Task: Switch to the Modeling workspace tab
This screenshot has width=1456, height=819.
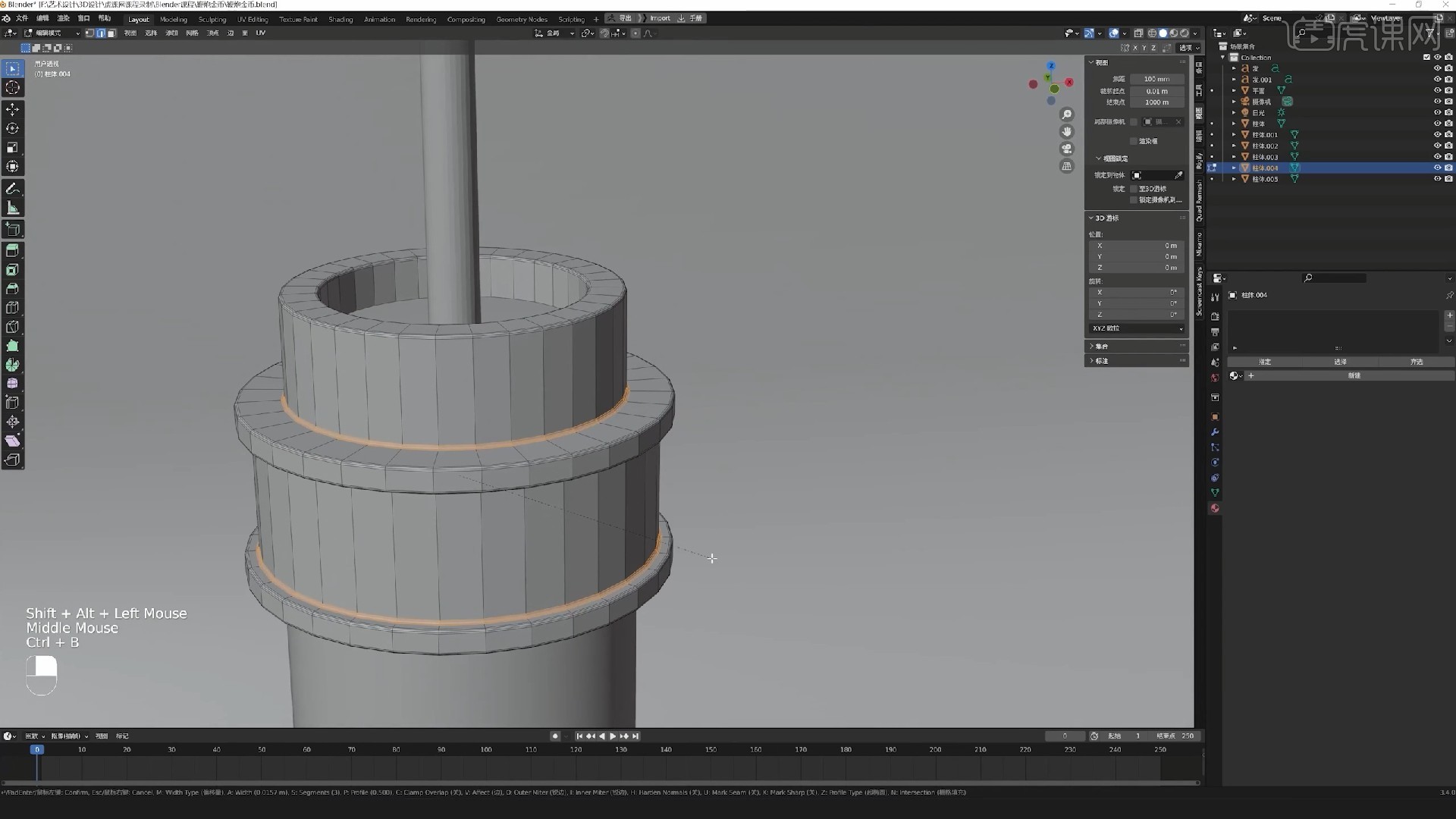Action: (x=174, y=20)
